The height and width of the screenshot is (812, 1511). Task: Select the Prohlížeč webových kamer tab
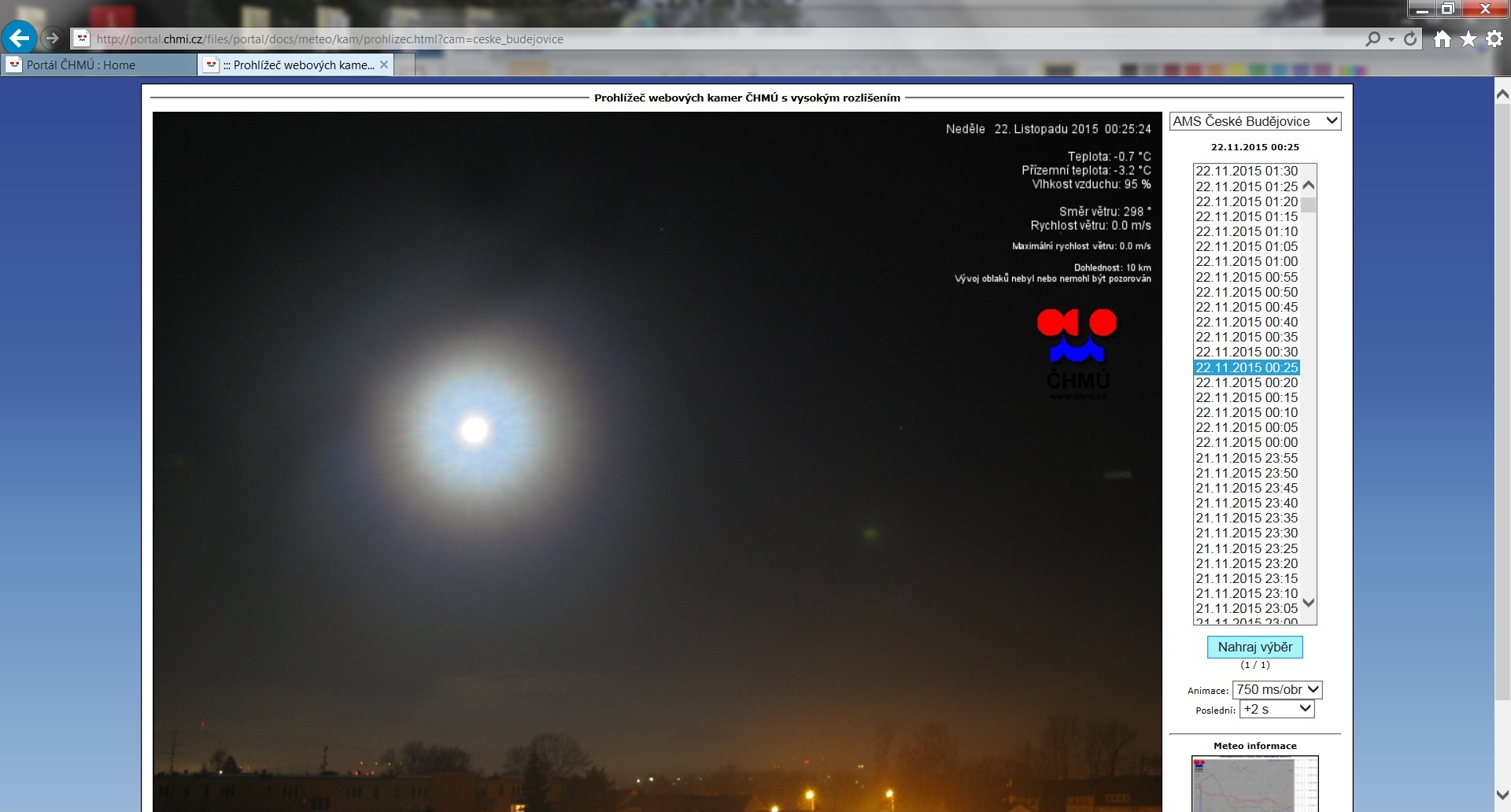(297, 65)
